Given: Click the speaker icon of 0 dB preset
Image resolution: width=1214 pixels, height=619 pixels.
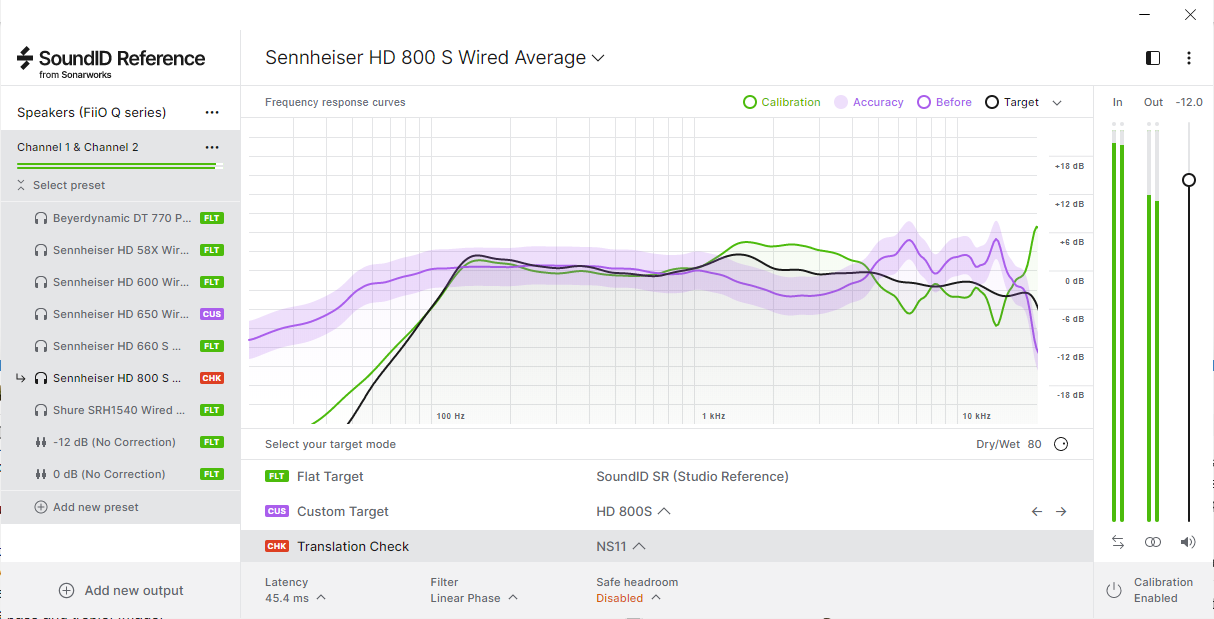Looking at the screenshot, I should 41,474.
